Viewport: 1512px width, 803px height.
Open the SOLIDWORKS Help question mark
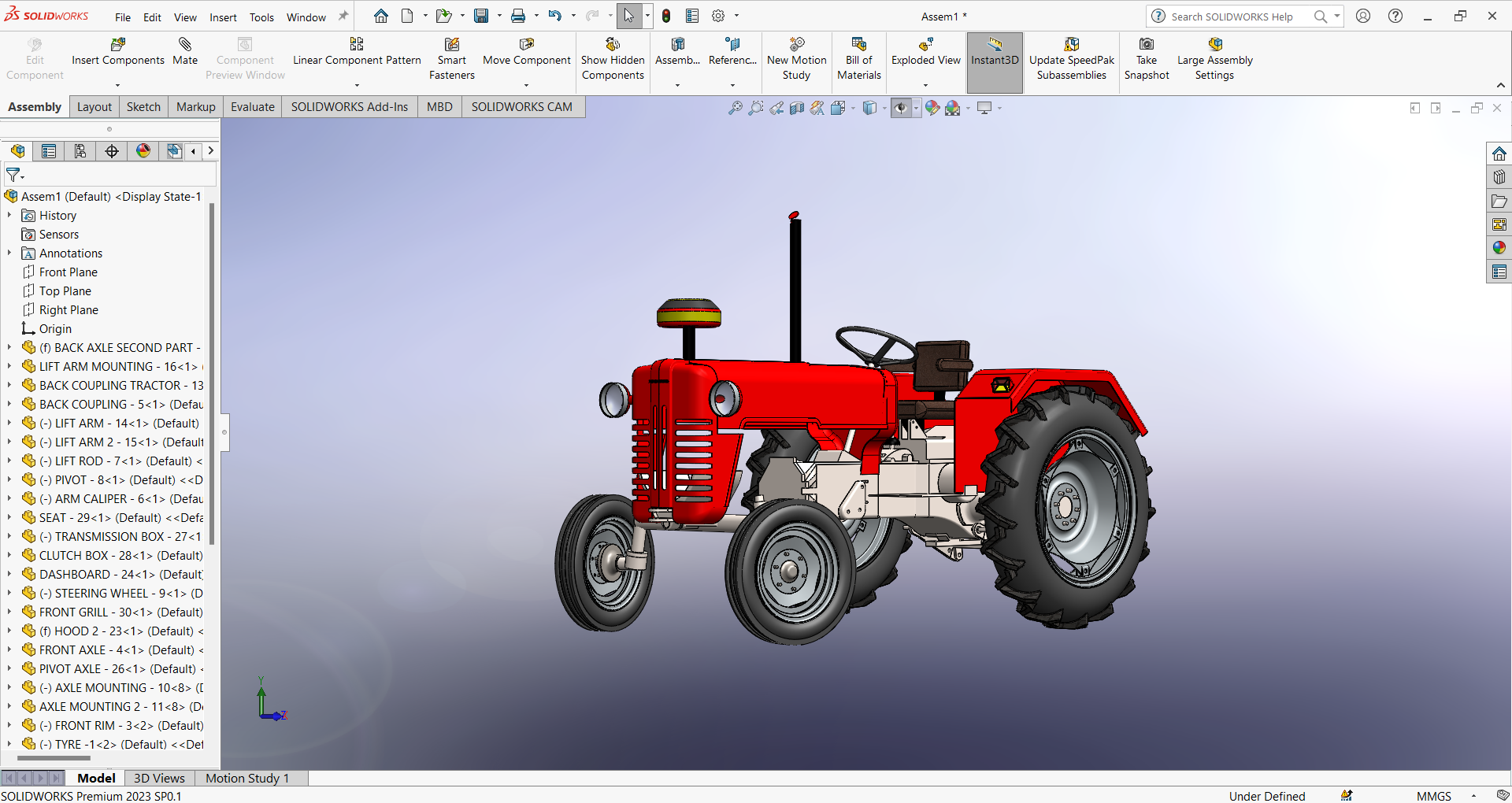[1395, 16]
